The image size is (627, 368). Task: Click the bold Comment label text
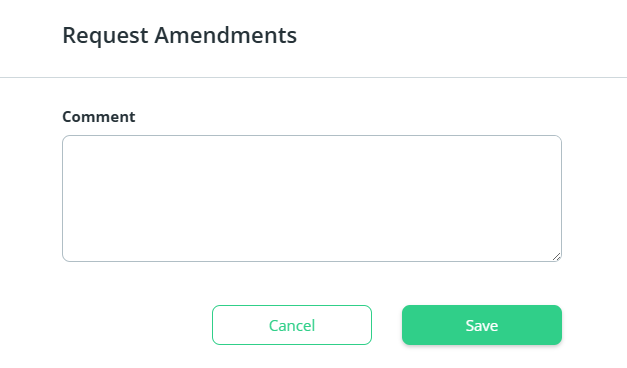pos(99,117)
